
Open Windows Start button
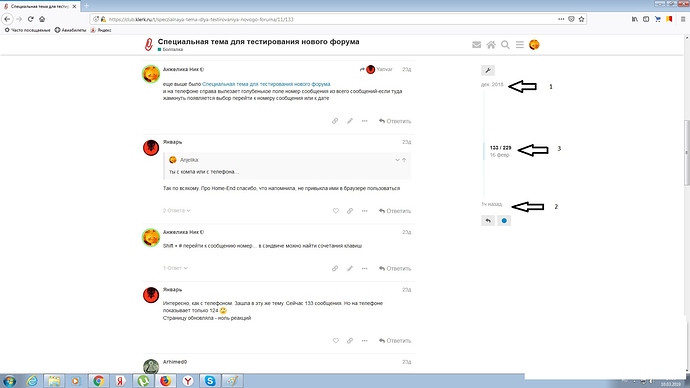(9, 381)
